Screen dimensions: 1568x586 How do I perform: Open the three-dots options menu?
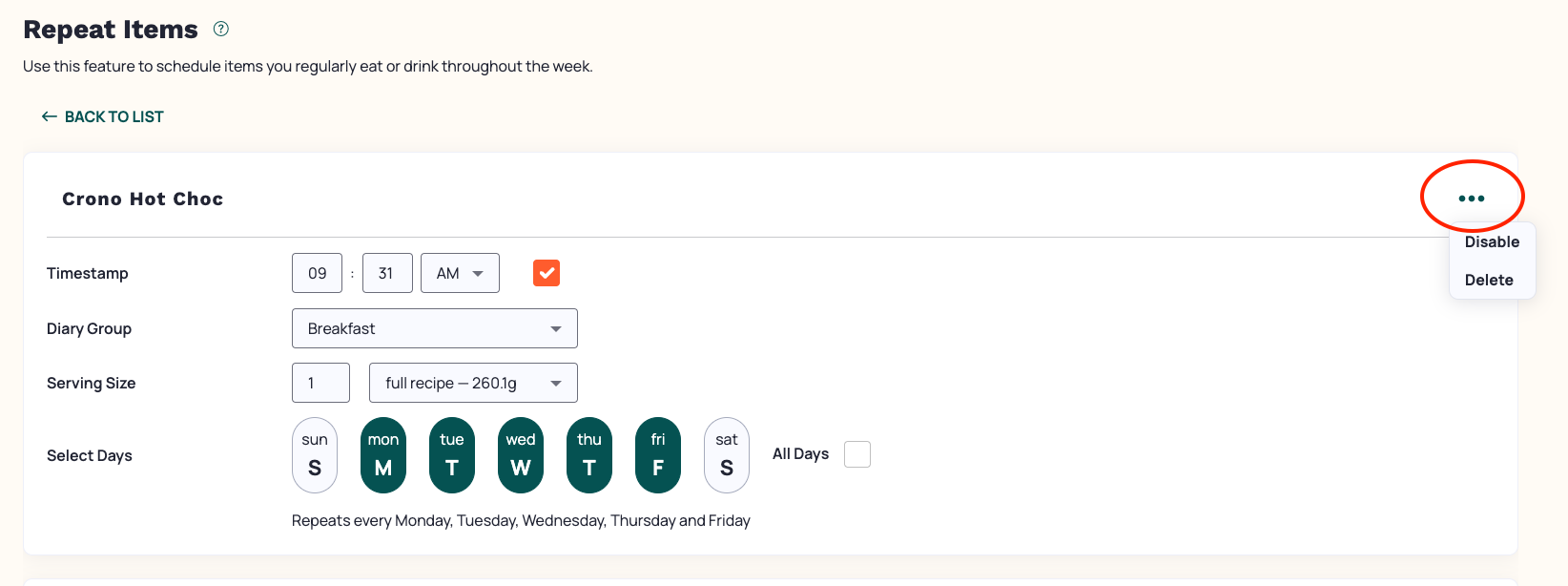[x=1472, y=199]
